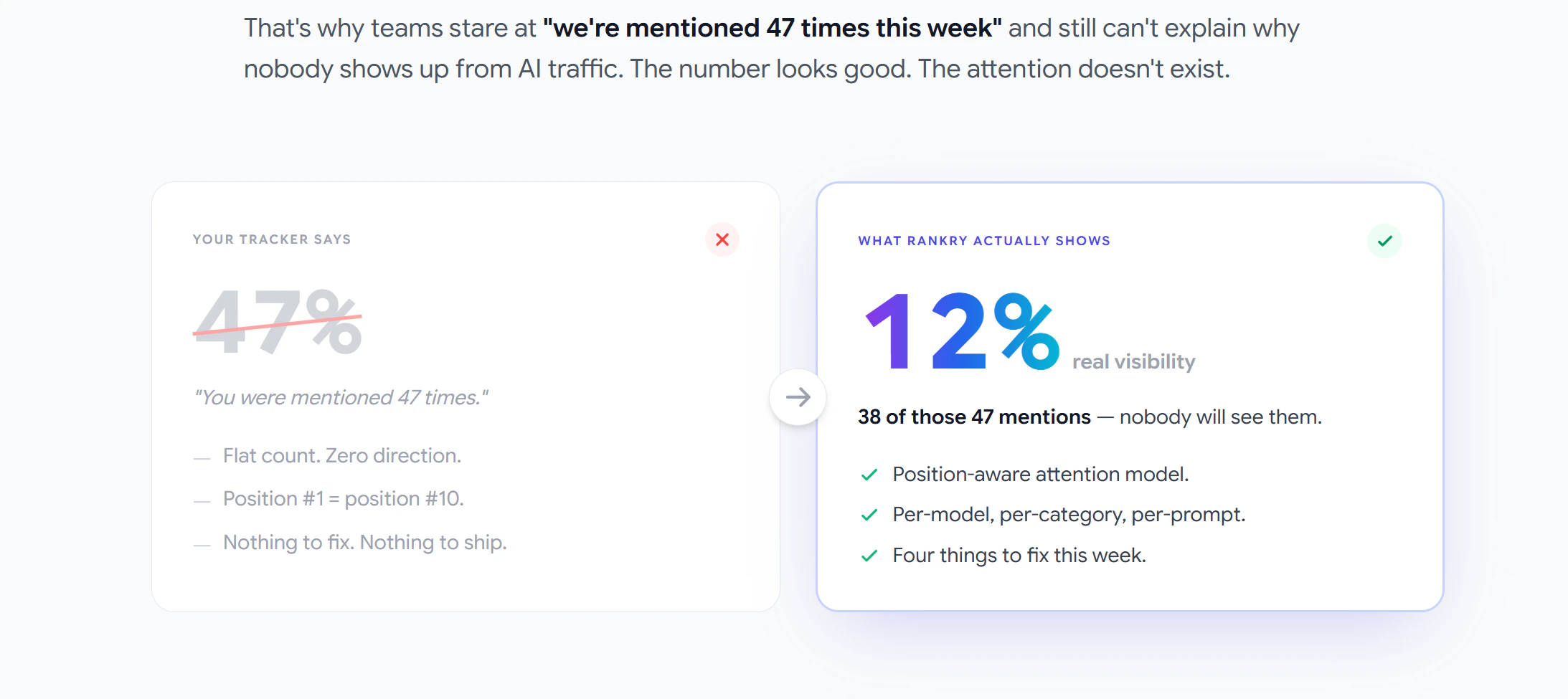Viewport: 1568px width, 699px height.
Task: Click the checkmark beside Per-model, per-category, per-prompt
Action: tap(869, 515)
